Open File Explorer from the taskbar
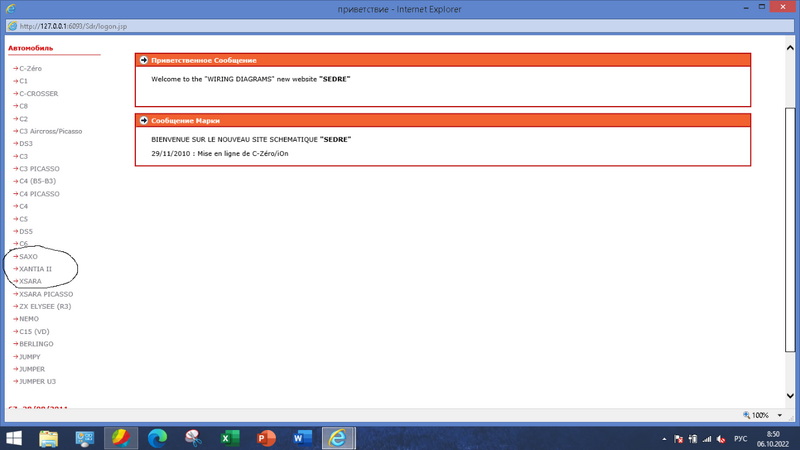Viewport: 800px width, 450px height. (x=49, y=438)
